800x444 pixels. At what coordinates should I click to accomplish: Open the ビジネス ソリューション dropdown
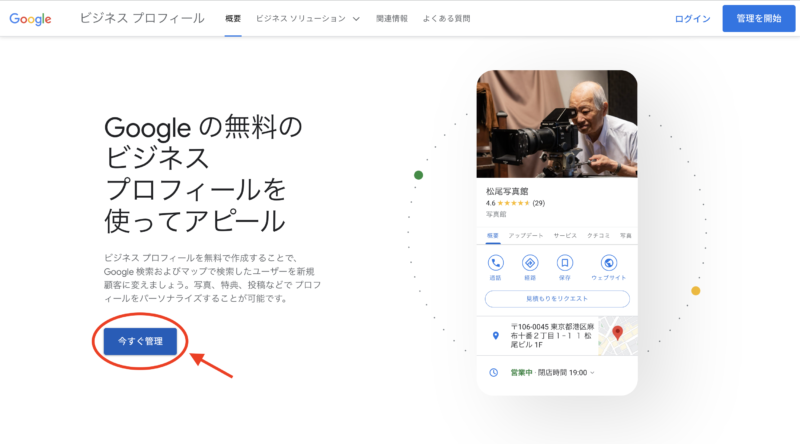coord(308,18)
